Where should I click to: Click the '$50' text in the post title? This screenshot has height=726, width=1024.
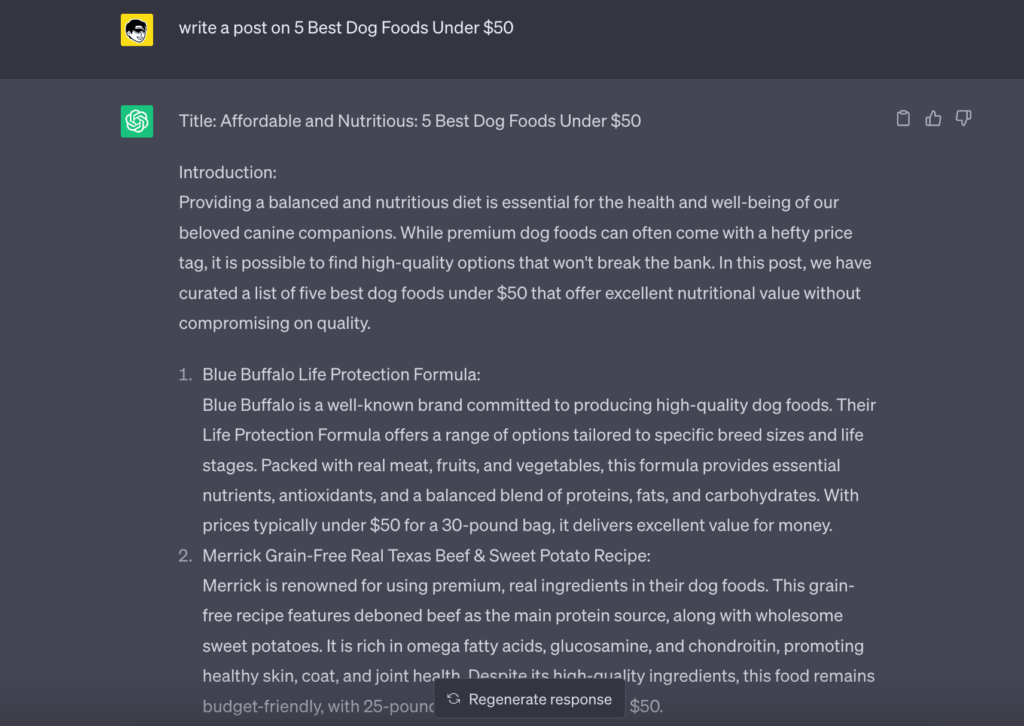(626, 120)
